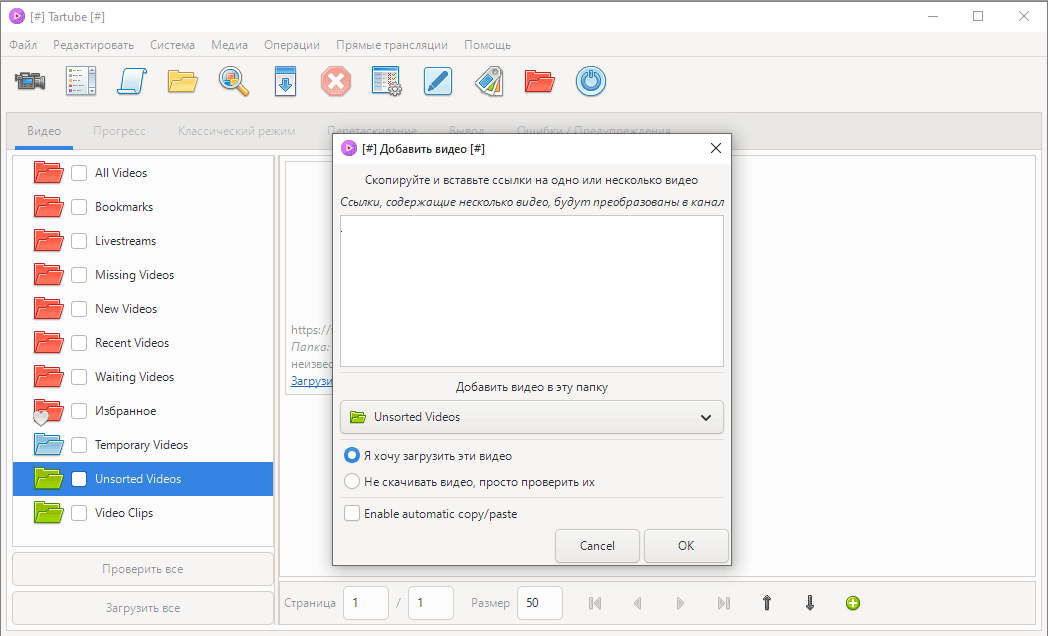Tick the Recent Videos checkbox
Viewport: 1048px width, 636px height.
79,343
